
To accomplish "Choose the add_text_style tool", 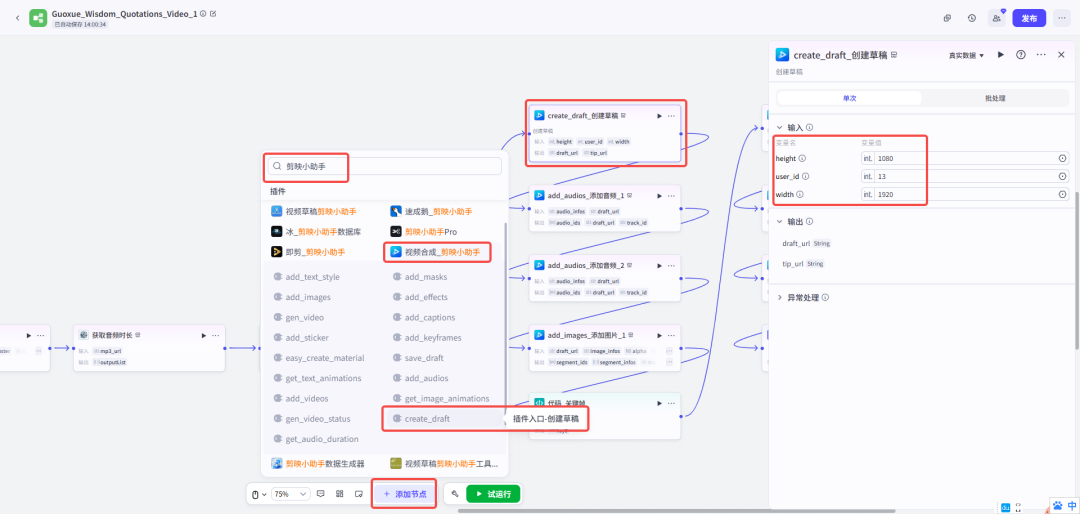I will point(307,277).
